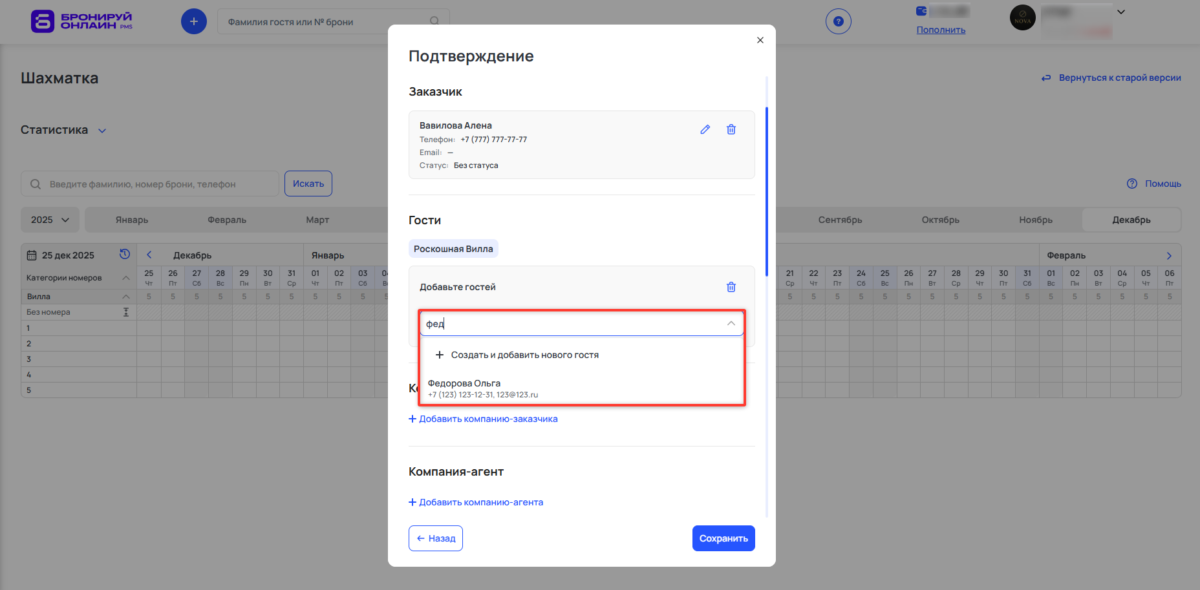The image size is (1200, 590).
Task: Click the history reset icon near the date
Action: (124, 255)
